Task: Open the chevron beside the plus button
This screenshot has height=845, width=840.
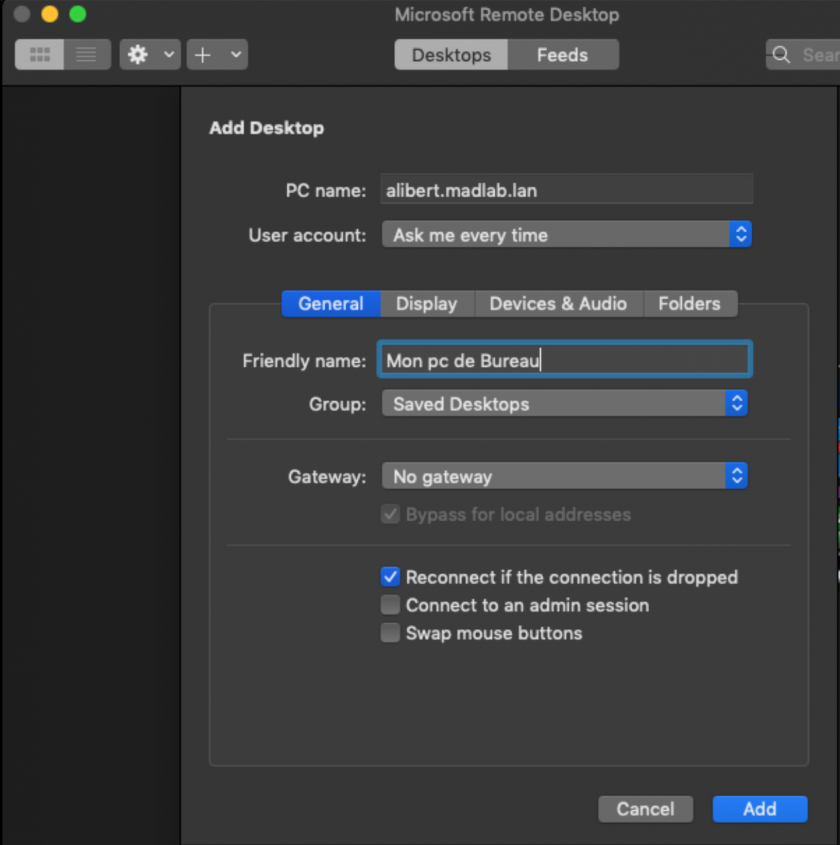Action: [235, 54]
